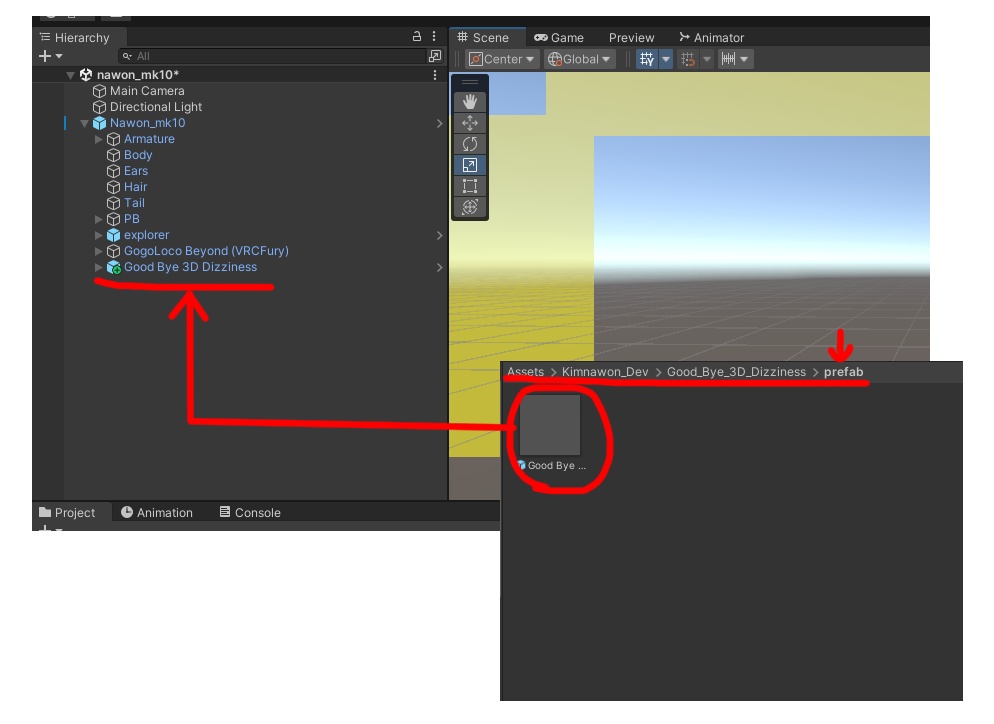Viewport: 994px width, 724px height.
Task: Select the Rect transform tool
Action: (470, 186)
